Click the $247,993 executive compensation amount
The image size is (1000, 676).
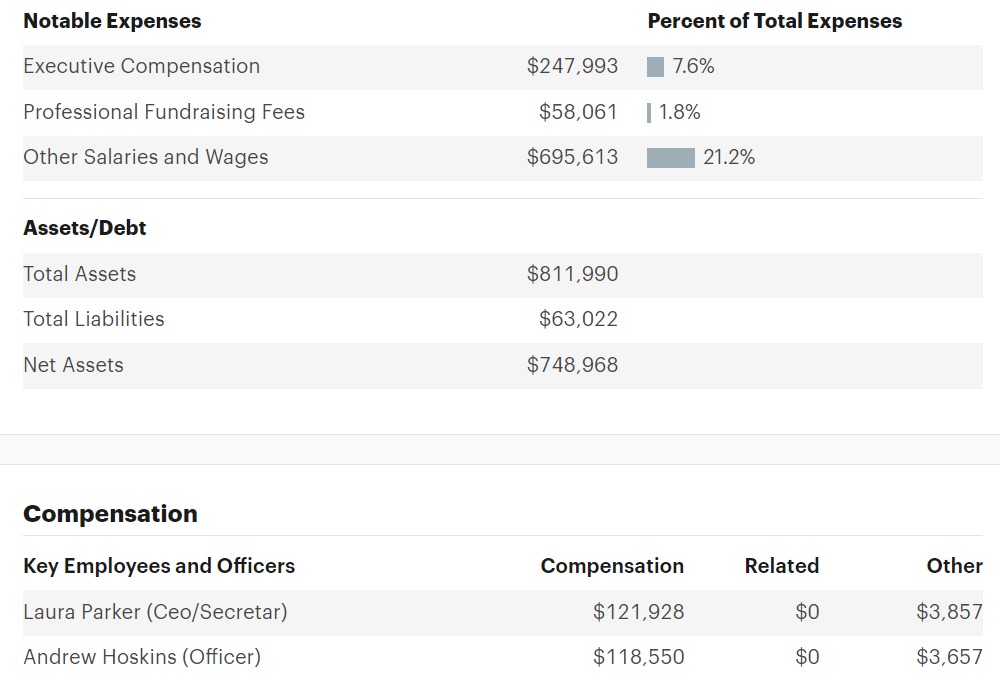point(572,67)
